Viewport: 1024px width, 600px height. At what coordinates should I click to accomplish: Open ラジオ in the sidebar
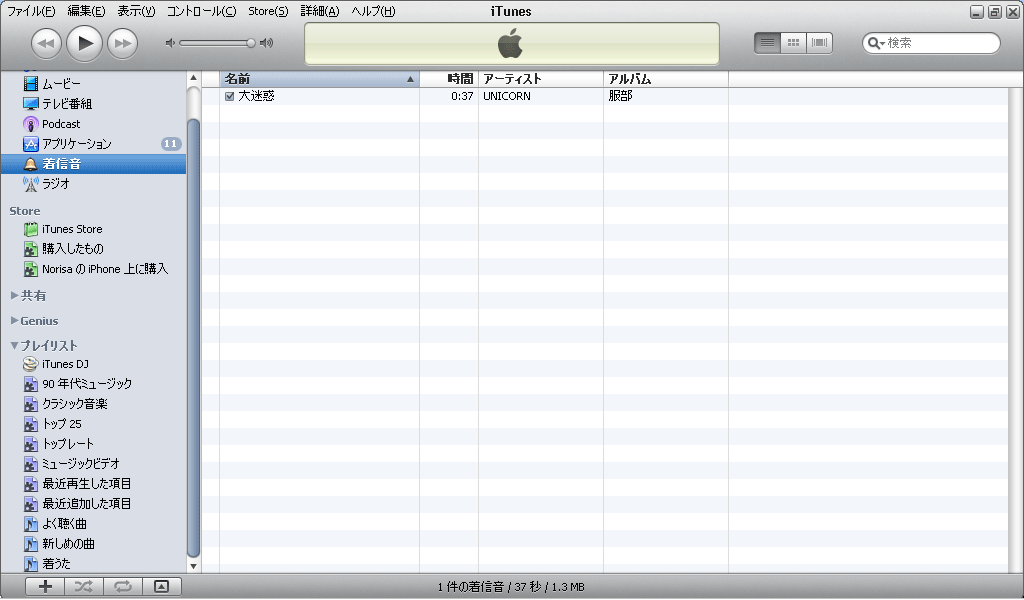(93, 184)
